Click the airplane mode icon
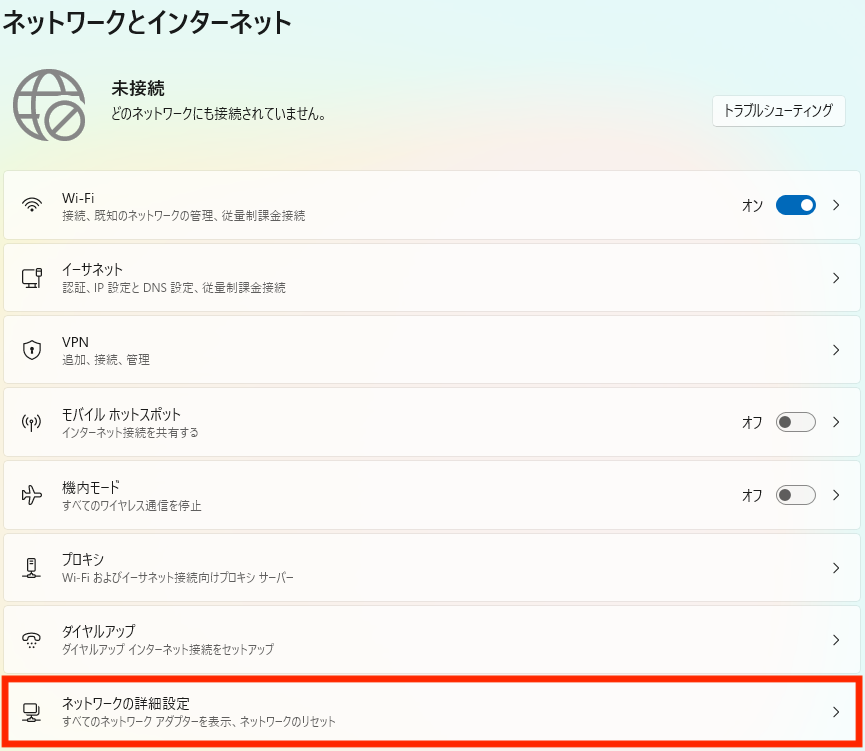 pos(32,495)
